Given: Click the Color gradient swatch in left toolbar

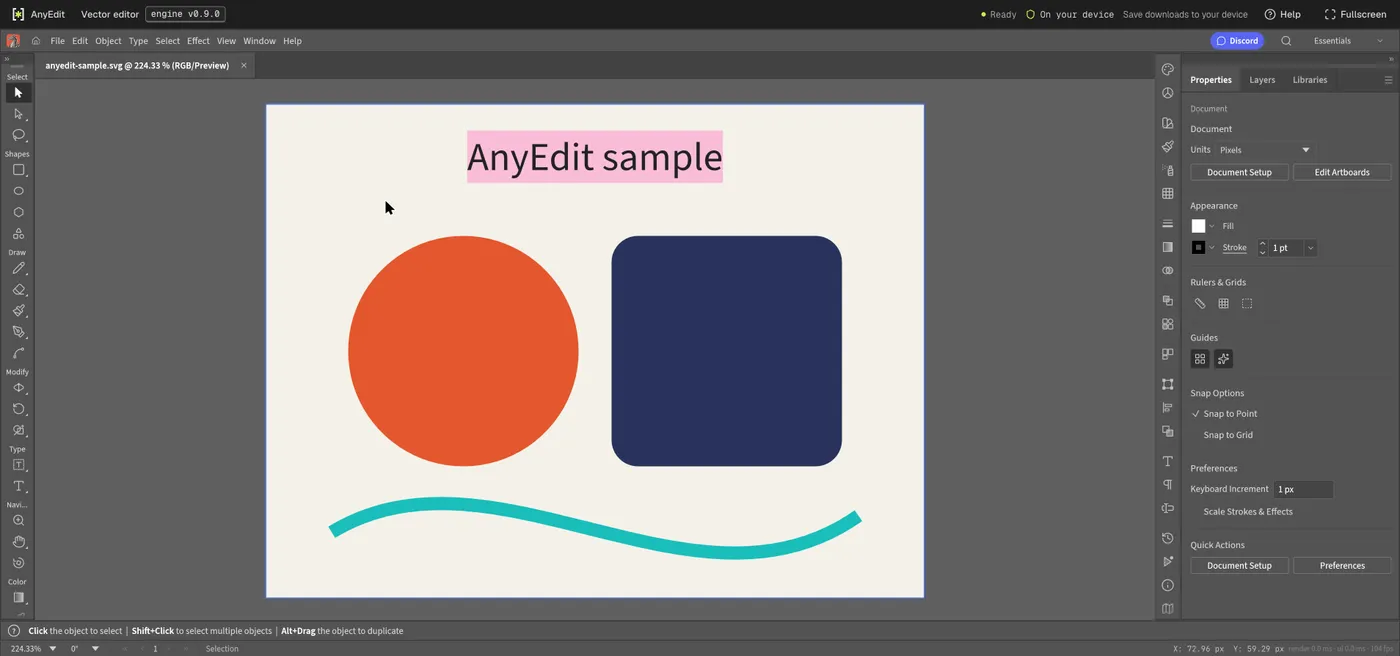Looking at the screenshot, I should [18, 598].
